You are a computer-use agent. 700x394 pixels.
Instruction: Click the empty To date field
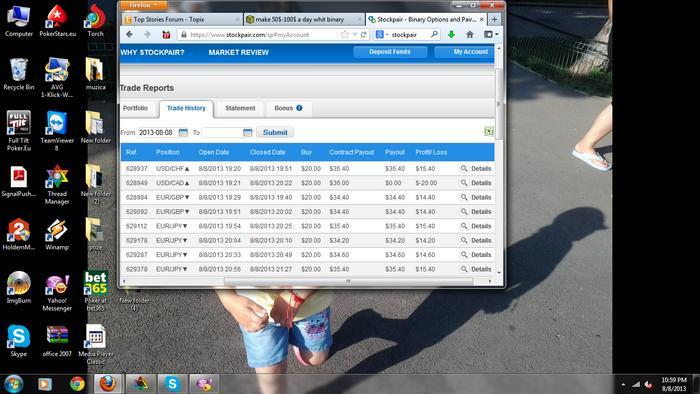(x=222, y=133)
